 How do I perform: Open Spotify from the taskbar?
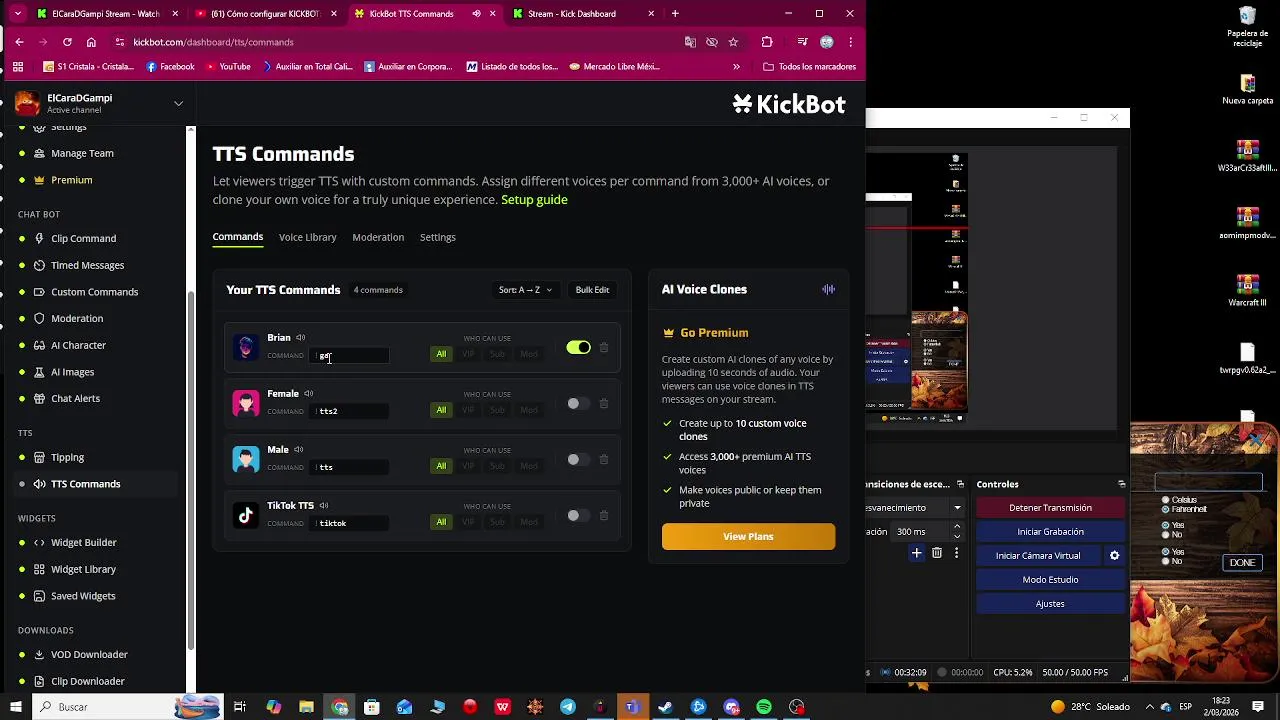click(764, 707)
